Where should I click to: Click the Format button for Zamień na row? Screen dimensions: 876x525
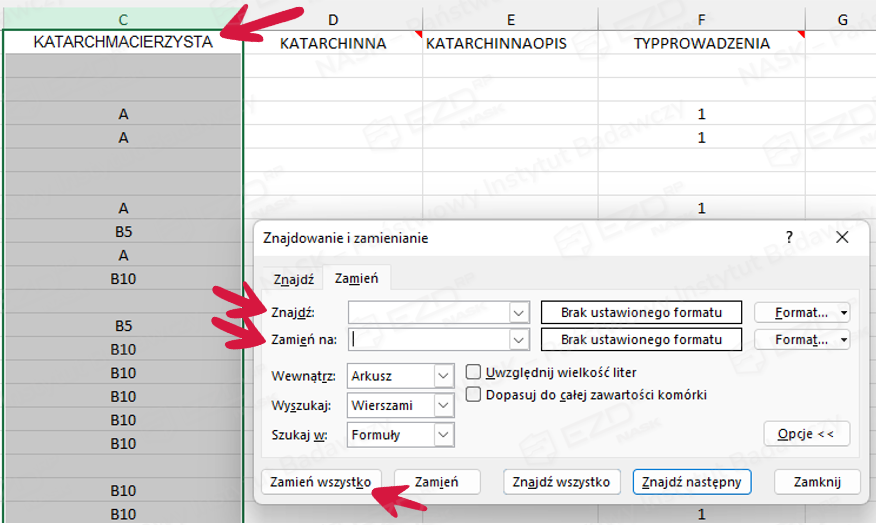pyautogui.click(x=801, y=340)
